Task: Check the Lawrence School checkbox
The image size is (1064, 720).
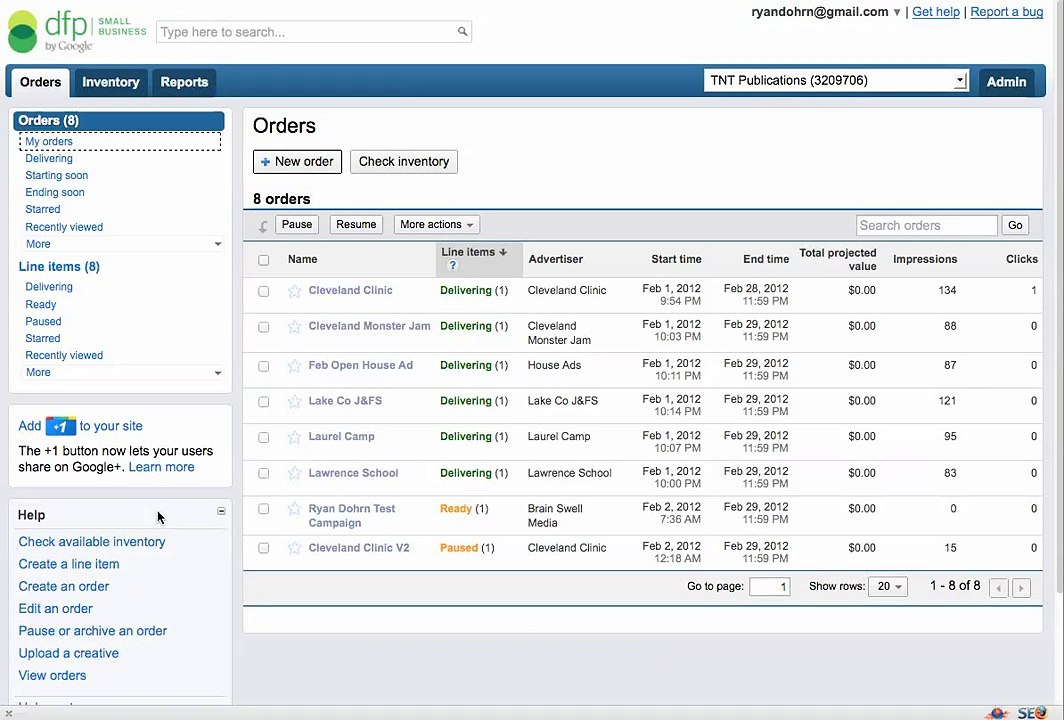Action: point(263,474)
